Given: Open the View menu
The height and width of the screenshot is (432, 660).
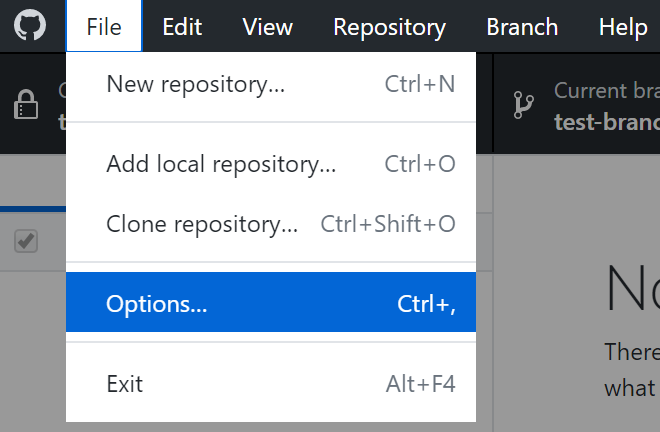Looking at the screenshot, I should pos(267,27).
